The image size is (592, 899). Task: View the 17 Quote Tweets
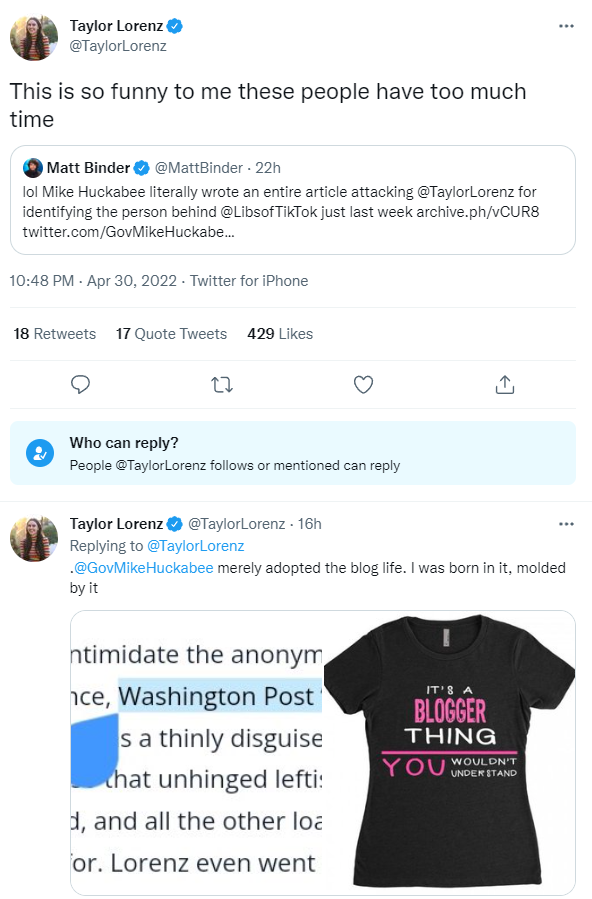pyautogui.click(x=171, y=334)
